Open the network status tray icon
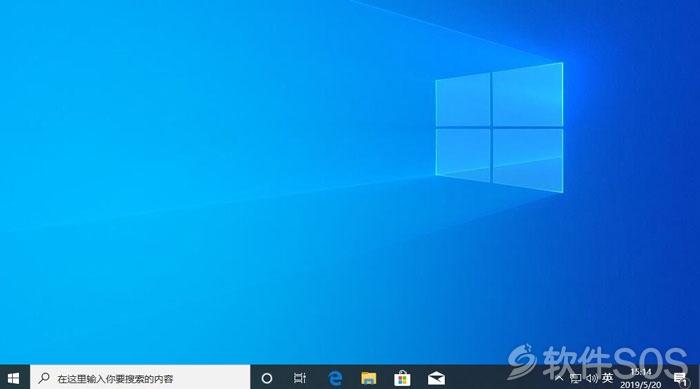This screenshot has width=700, height=389. click(575, 379)
